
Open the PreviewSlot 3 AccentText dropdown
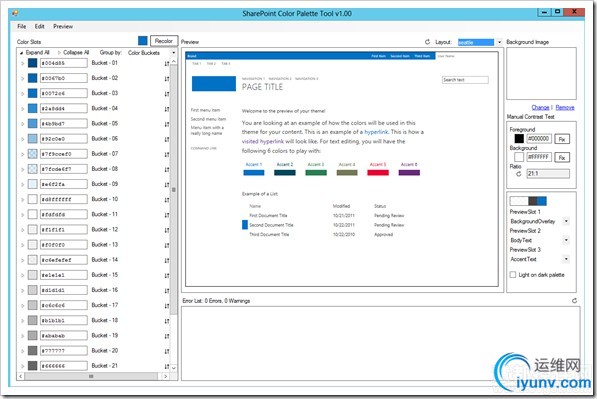pos(566,259)
